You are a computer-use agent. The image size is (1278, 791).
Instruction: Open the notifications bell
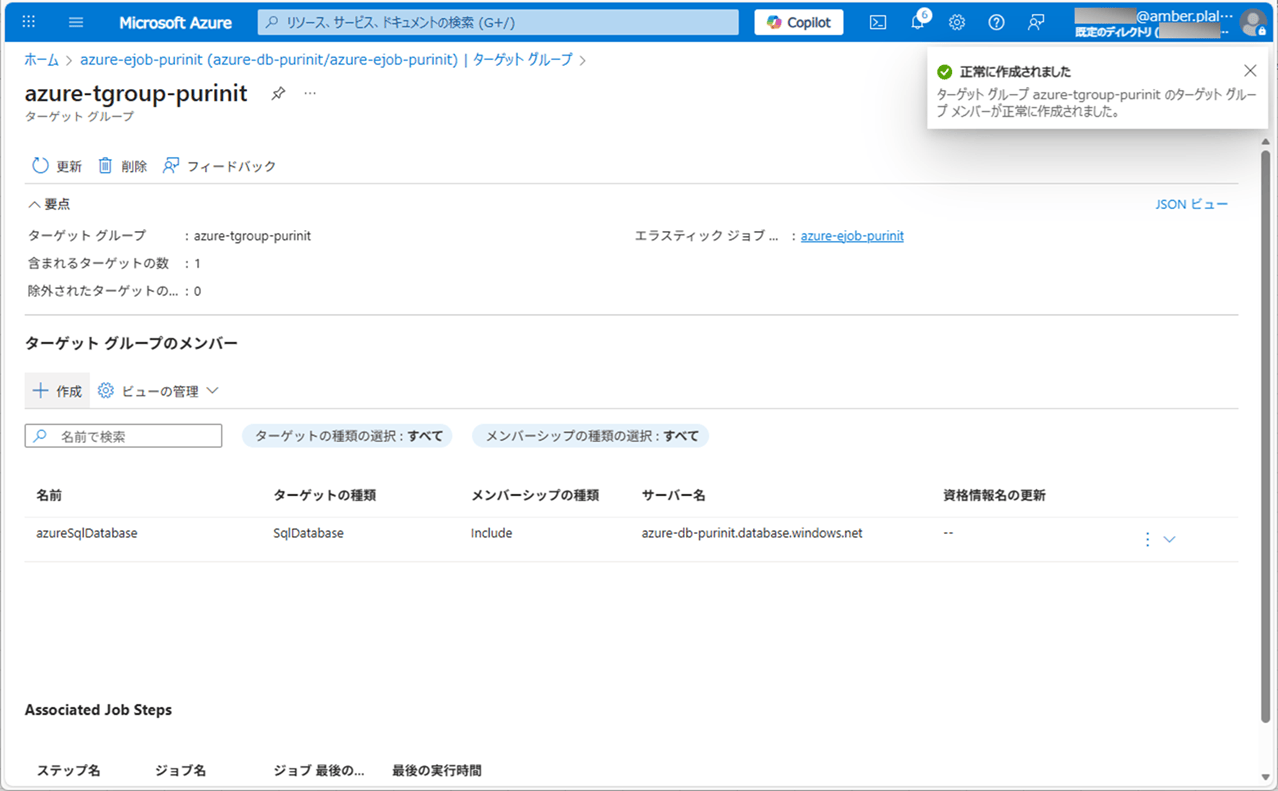coord(917,22)
